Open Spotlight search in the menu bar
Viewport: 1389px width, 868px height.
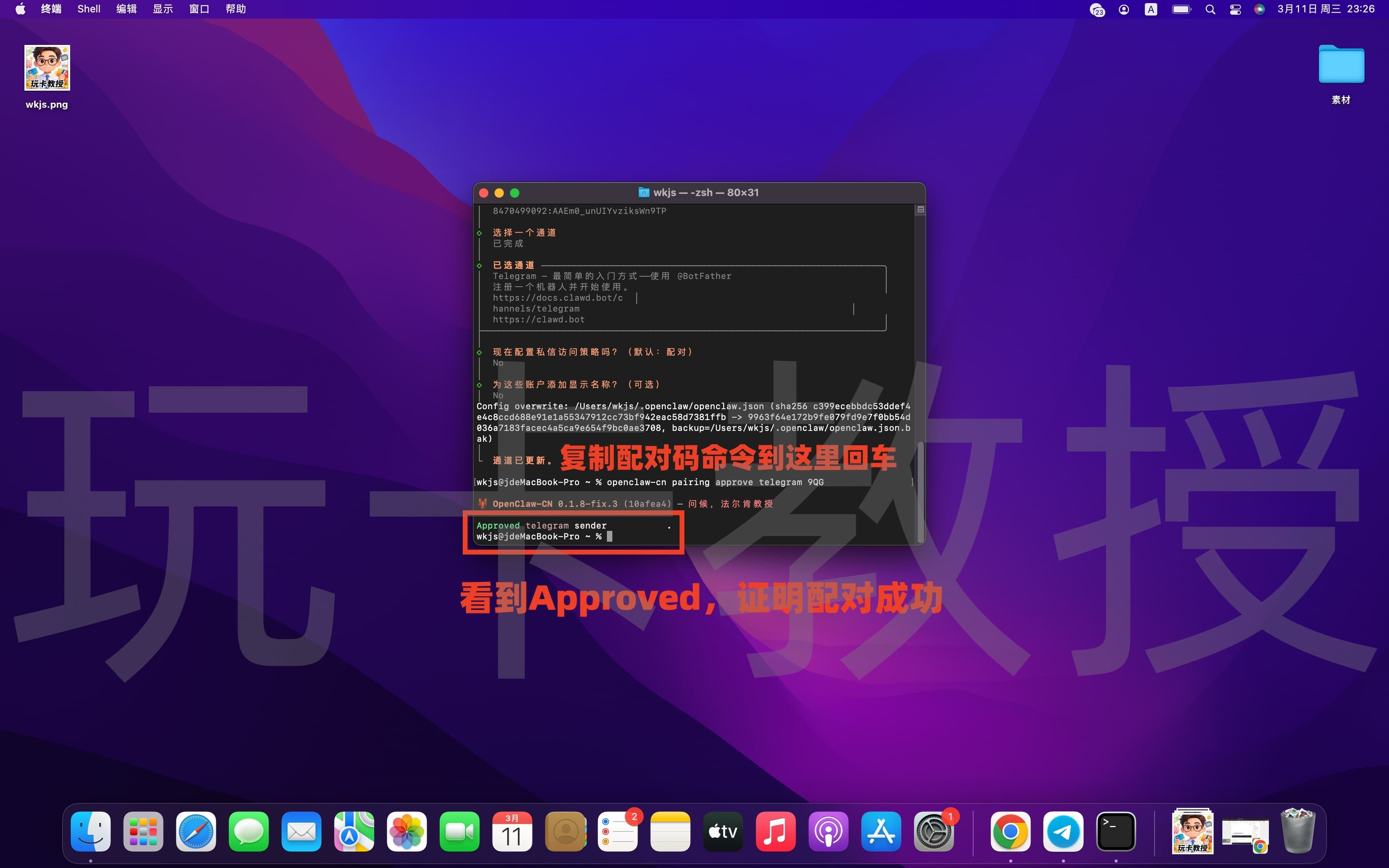1210,9
